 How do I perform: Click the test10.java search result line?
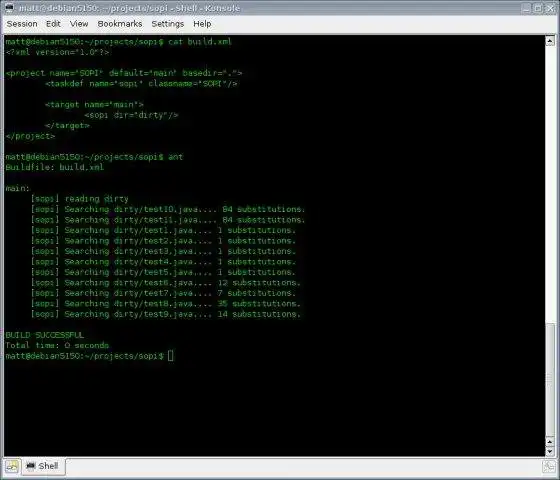point(168,209)
